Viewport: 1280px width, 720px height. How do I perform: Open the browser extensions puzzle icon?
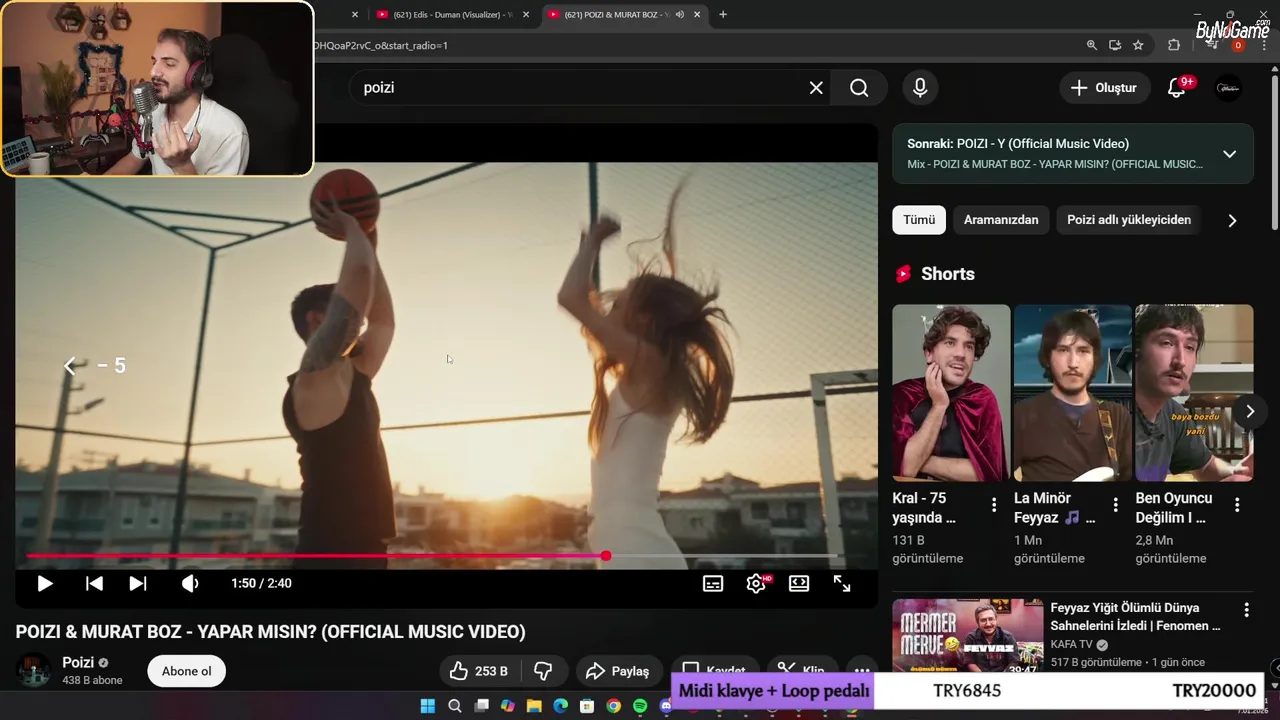(1174, 45)
